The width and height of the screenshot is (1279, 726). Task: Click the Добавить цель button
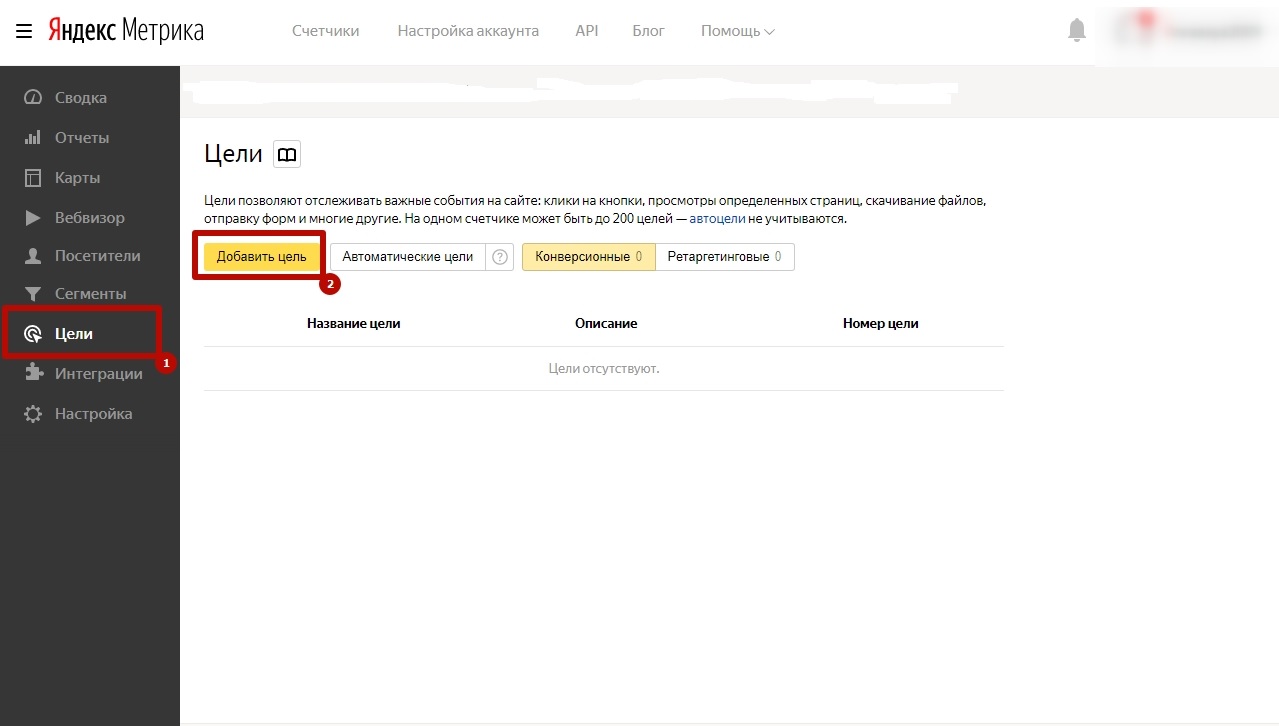pyautogui.click(x=262, y=257)
